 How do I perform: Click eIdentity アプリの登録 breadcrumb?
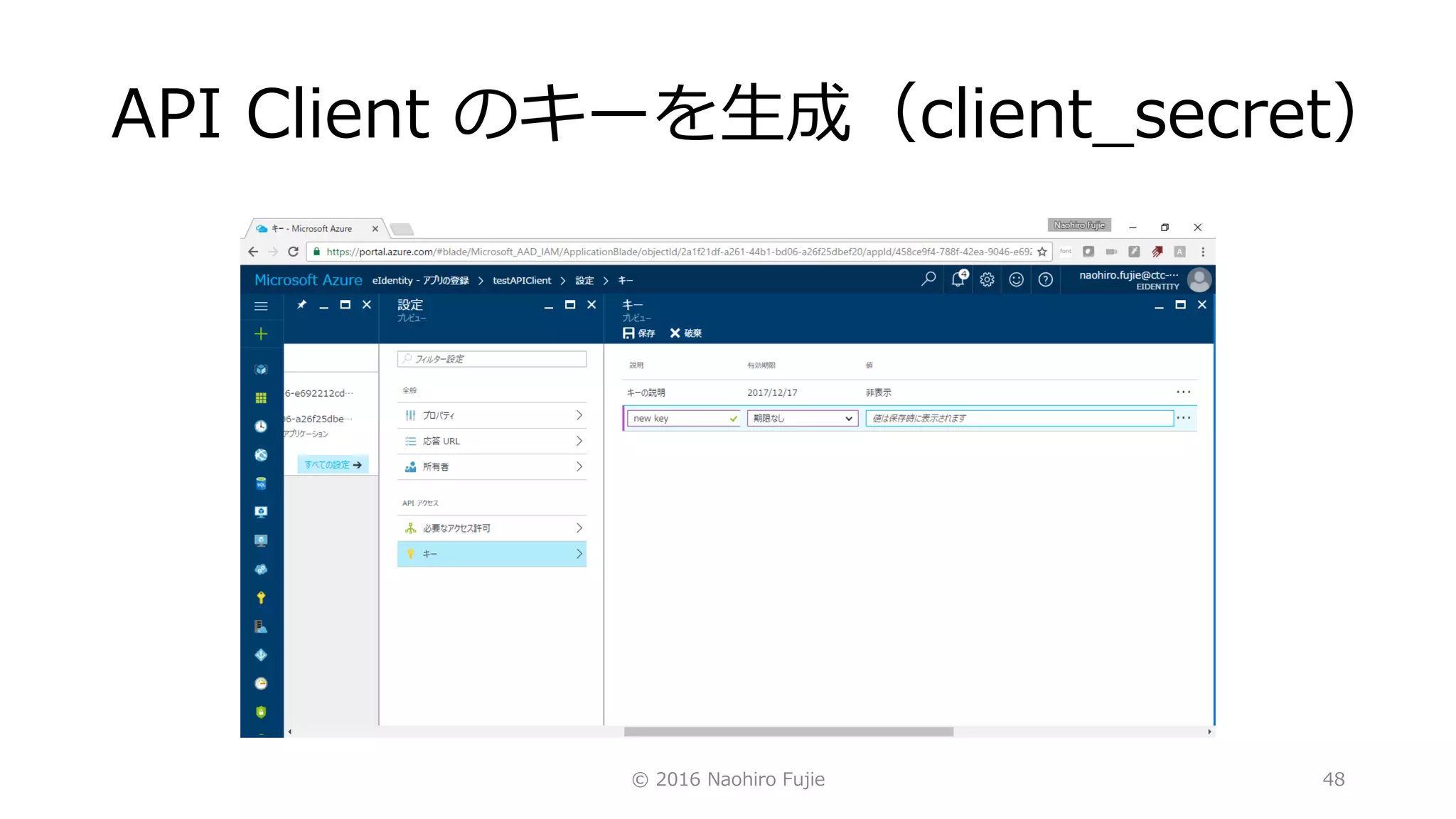click(x=420, y=281)
